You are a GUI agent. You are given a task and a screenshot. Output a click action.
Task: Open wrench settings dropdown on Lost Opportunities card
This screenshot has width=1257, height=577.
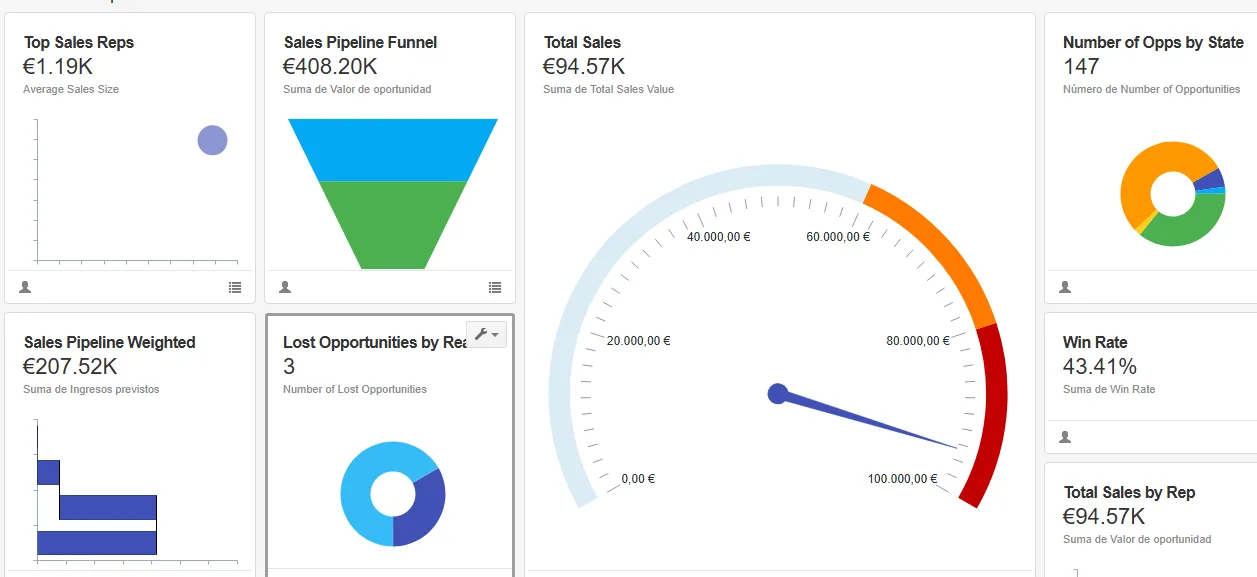point(486,334)
